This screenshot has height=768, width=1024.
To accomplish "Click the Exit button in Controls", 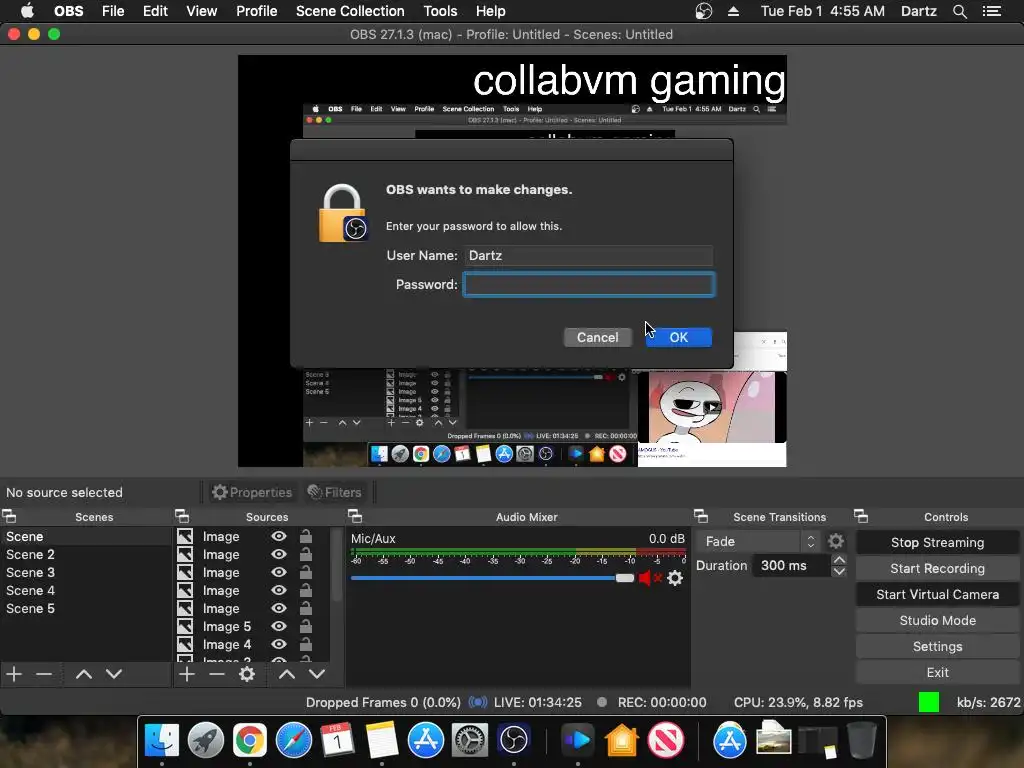I will [x=937, y=673].
